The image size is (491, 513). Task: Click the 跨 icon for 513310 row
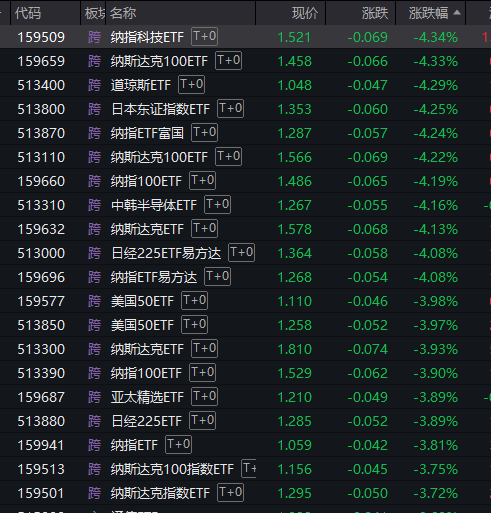(94, 205)
